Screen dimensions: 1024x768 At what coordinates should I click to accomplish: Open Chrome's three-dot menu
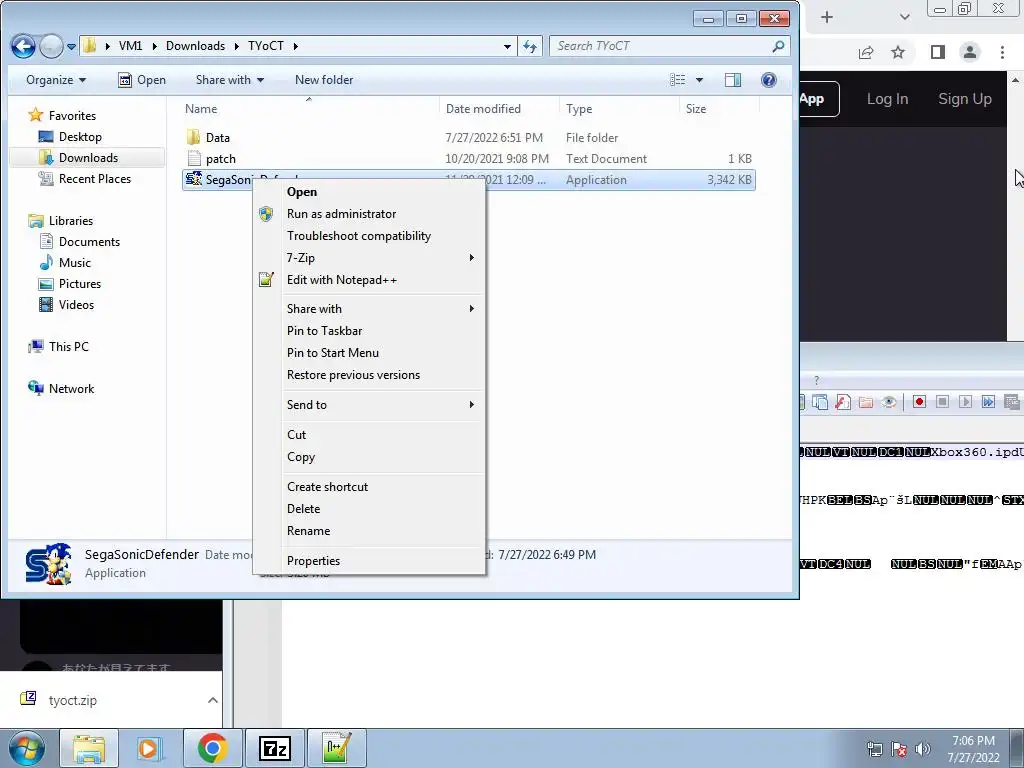(x=1002, y=52)
